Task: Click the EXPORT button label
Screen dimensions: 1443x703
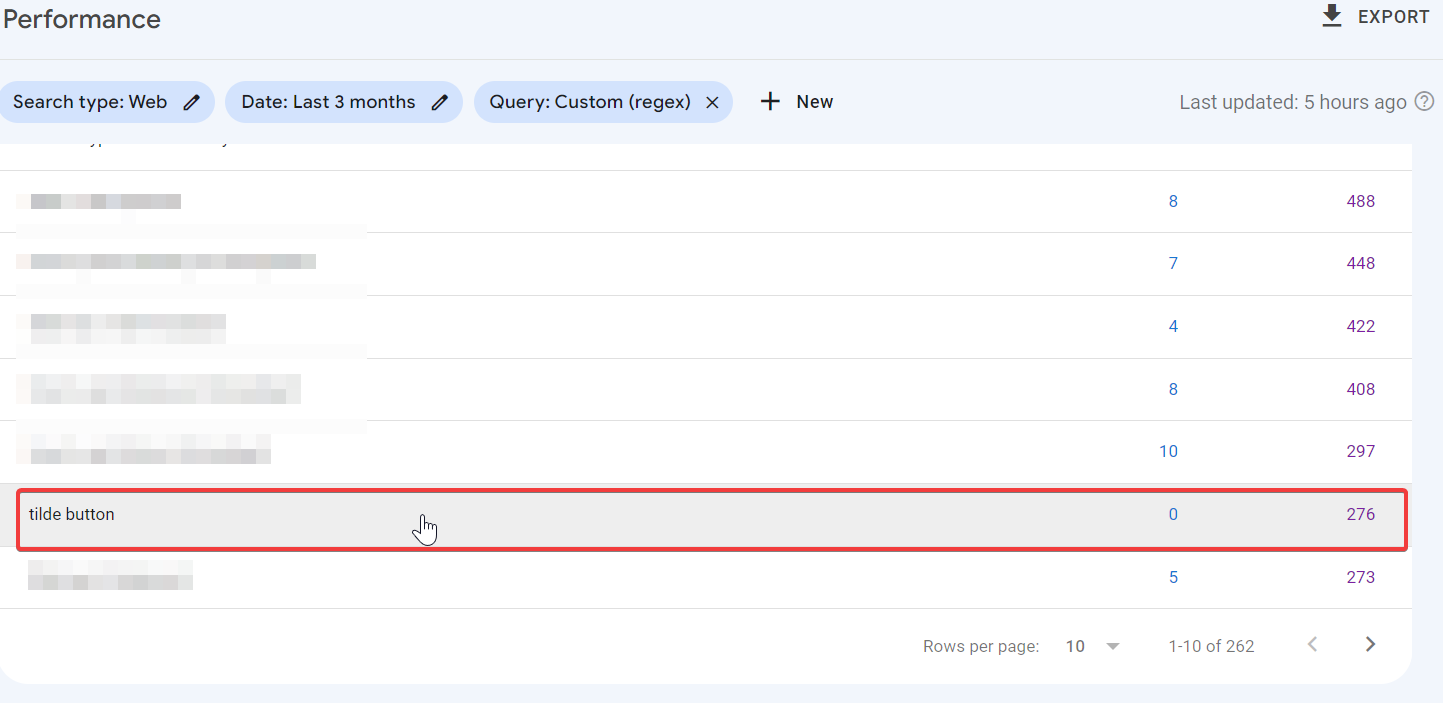Action: [1393, 17]
